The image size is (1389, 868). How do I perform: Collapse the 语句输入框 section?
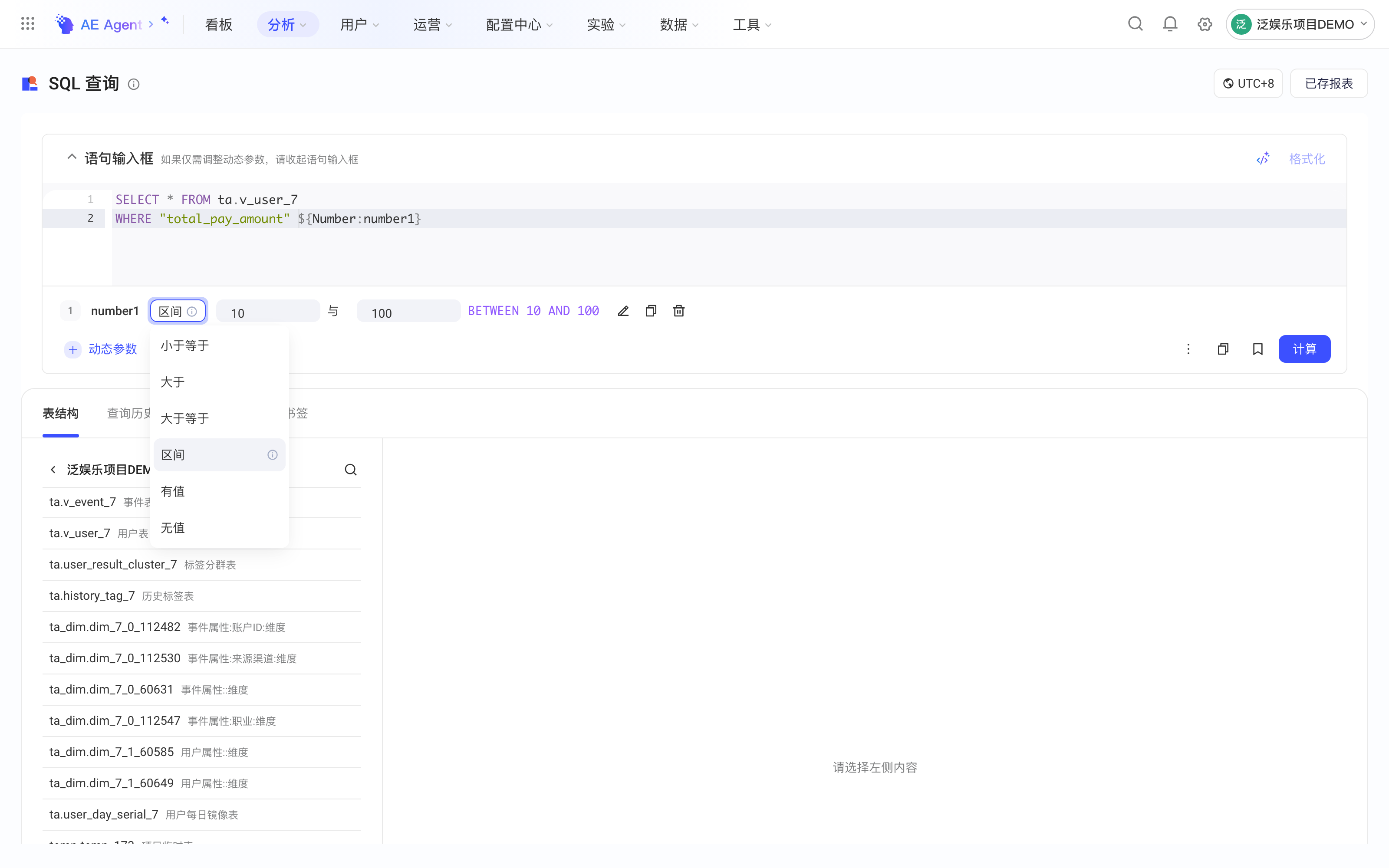click(72, 157)
